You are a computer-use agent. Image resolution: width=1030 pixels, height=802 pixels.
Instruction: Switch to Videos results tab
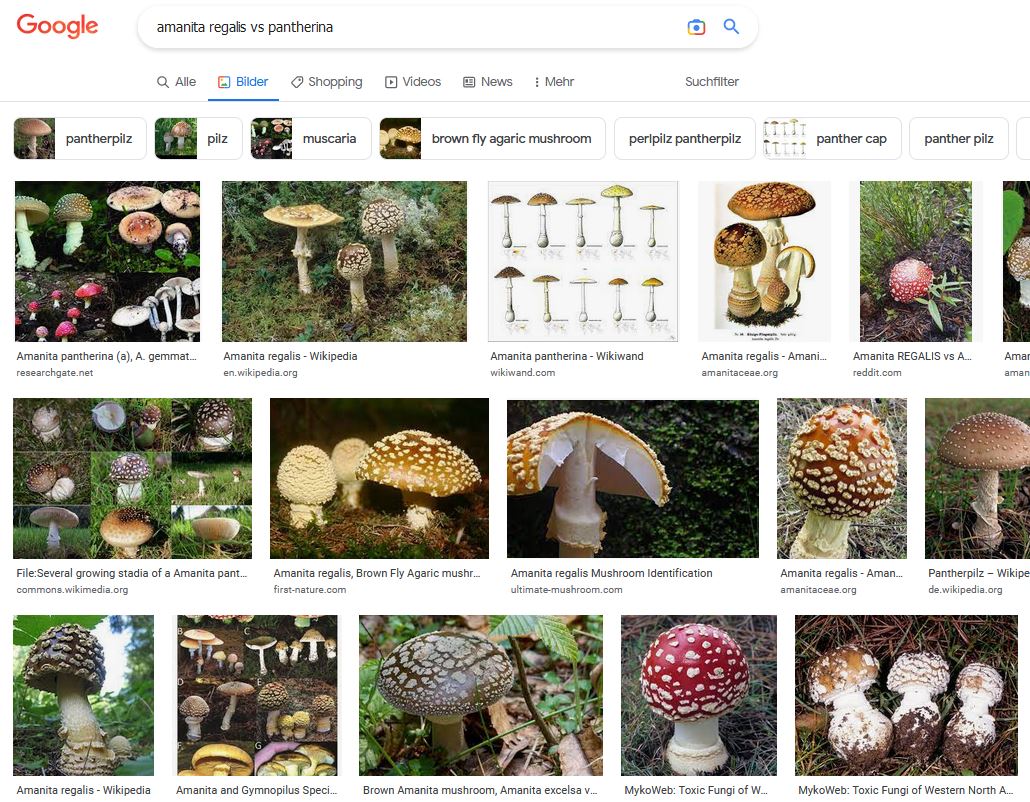tap(412, 82)
